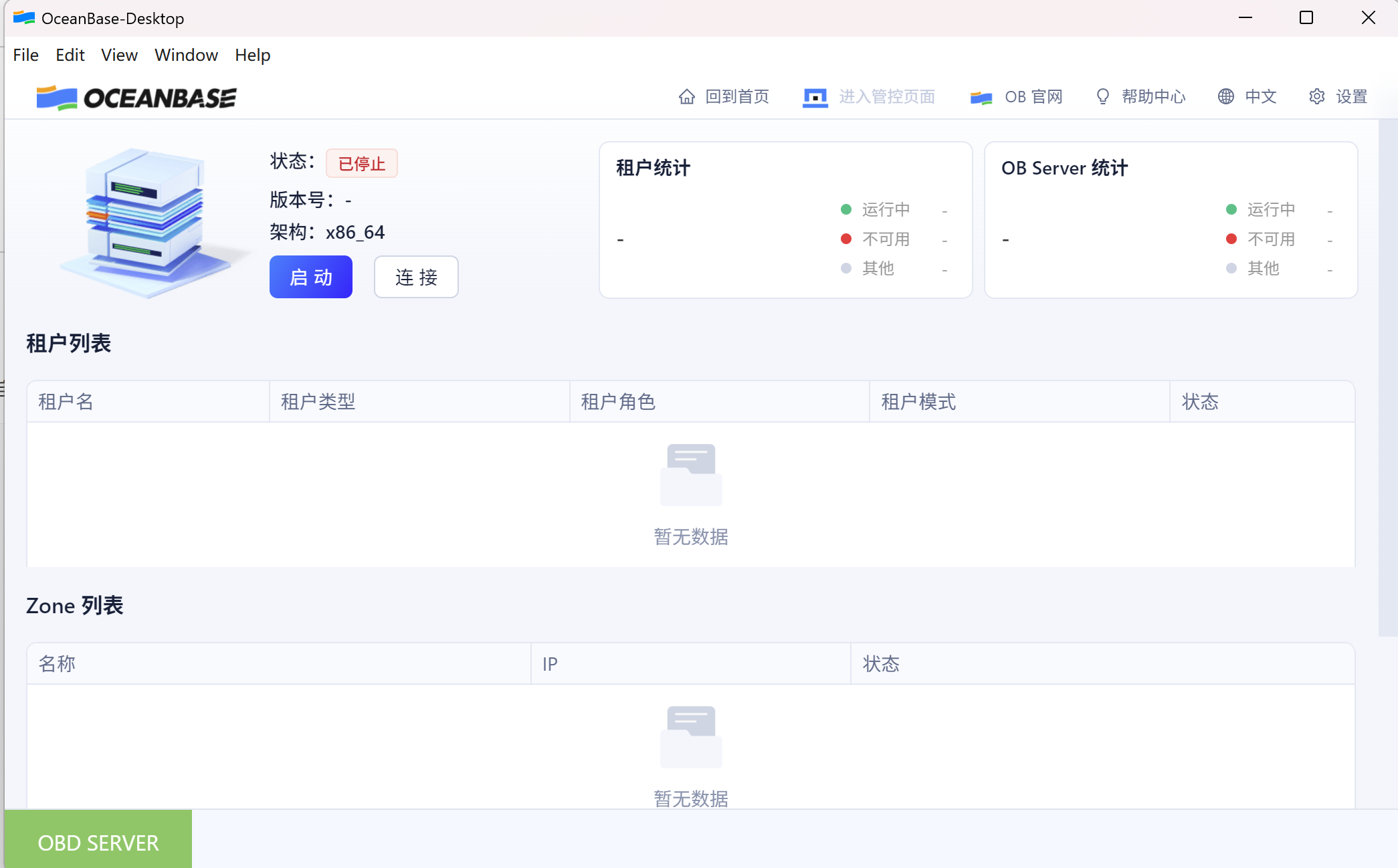This screenshot has height=868, width=1398.
Task: Click the globe icon for language switching
Action: (x=1225, y=97)
